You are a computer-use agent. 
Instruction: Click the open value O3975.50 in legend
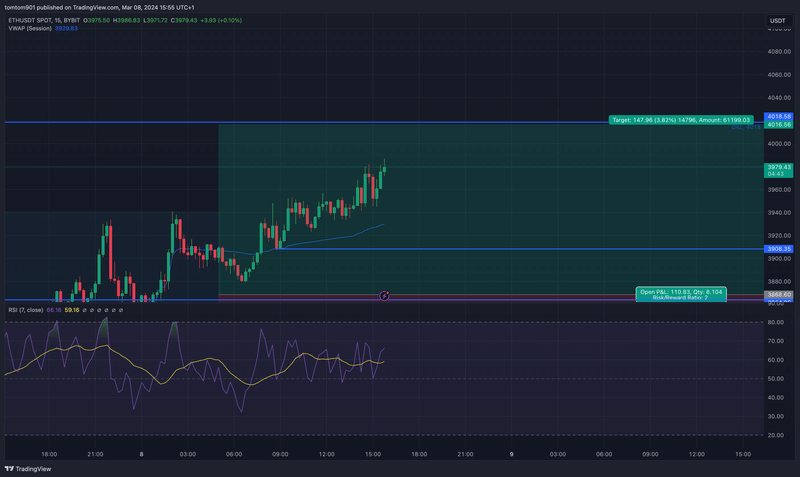click(96, 20)
